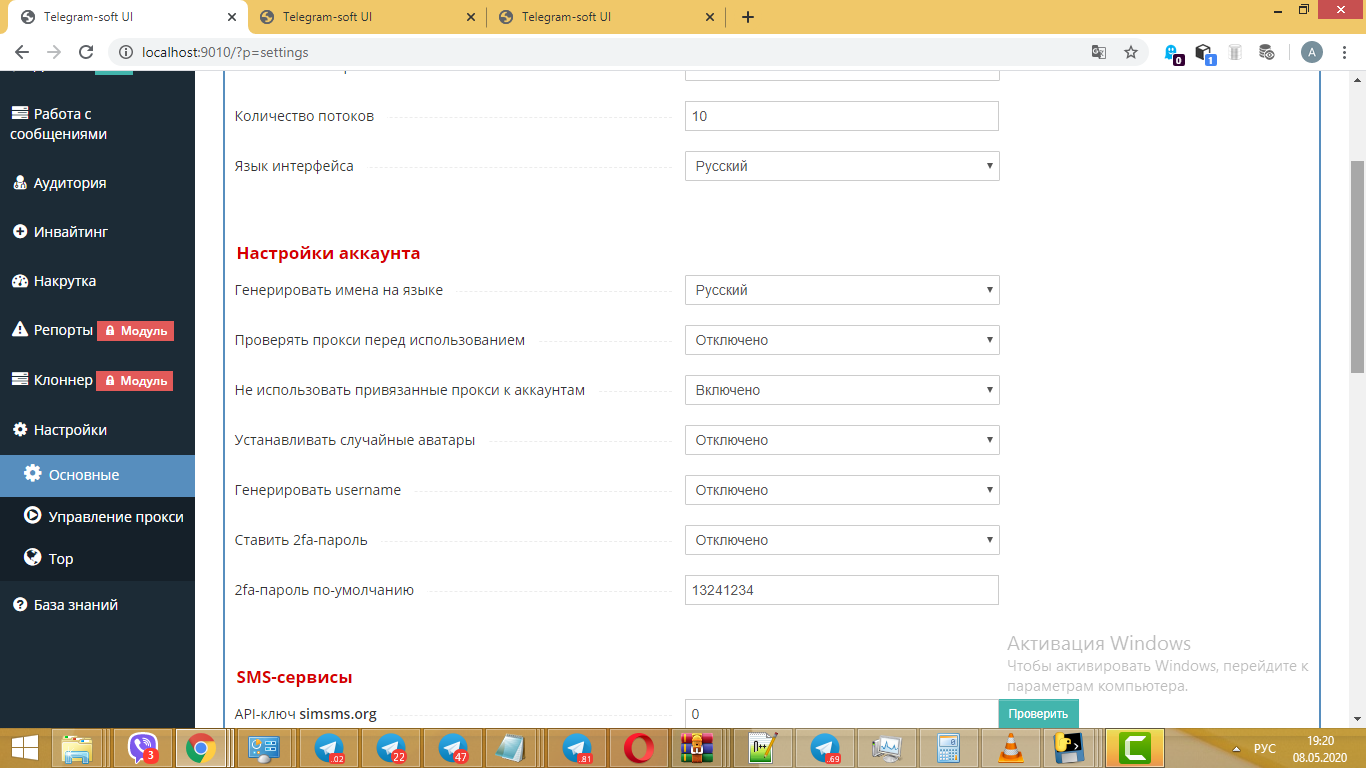This screenshot has height=768, width=1366.
Task: Open Windows Start menu
Action: coord(24,747)
